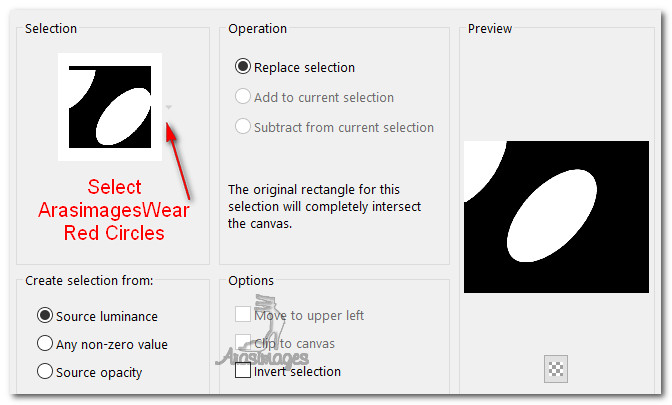Image resolution: width=672 pixels, height=405 pixels.
Task: Choose Any non-zero value option
Action: pos(45,344)
